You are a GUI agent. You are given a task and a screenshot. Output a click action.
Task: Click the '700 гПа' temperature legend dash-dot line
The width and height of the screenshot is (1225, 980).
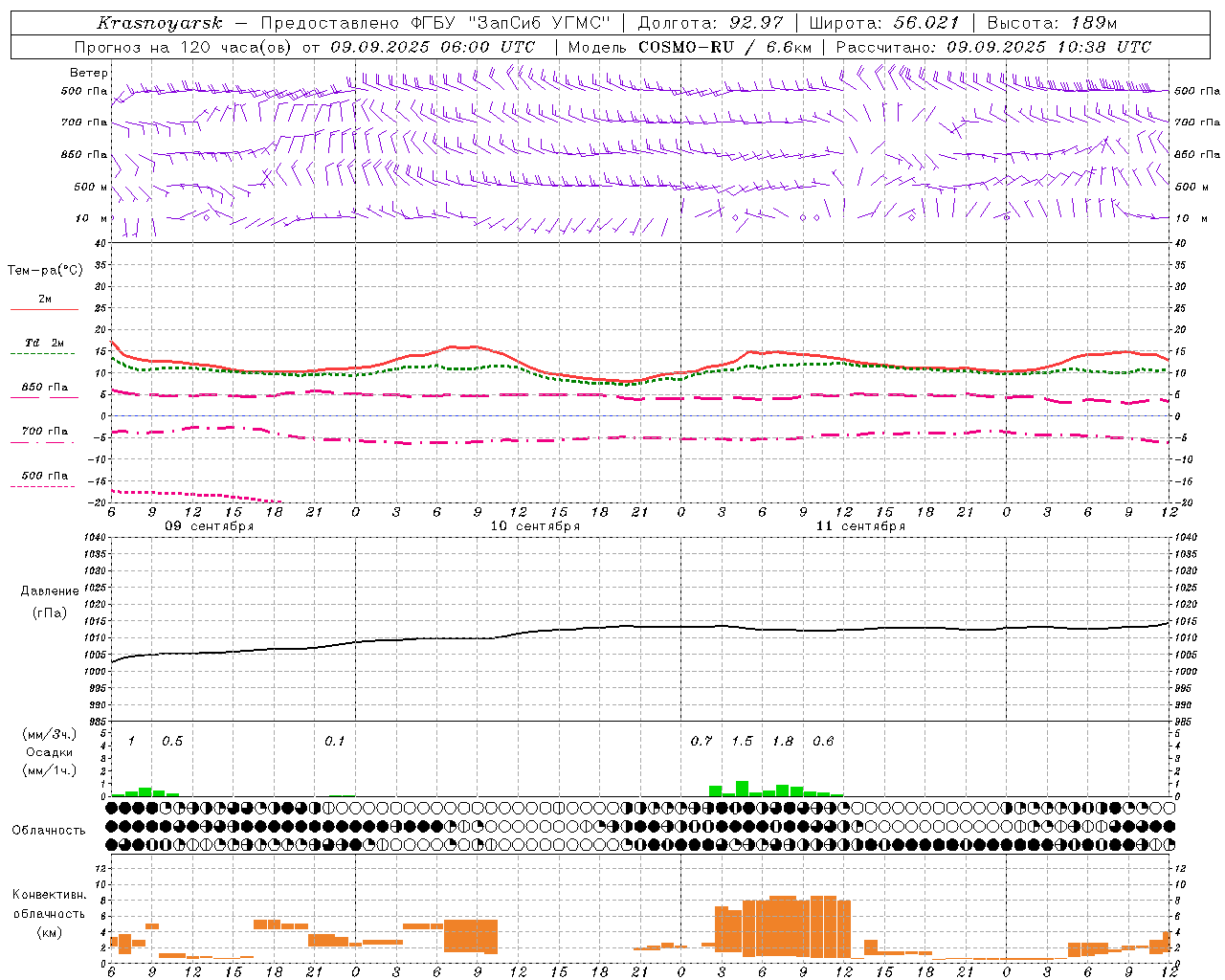click(44, 443)
